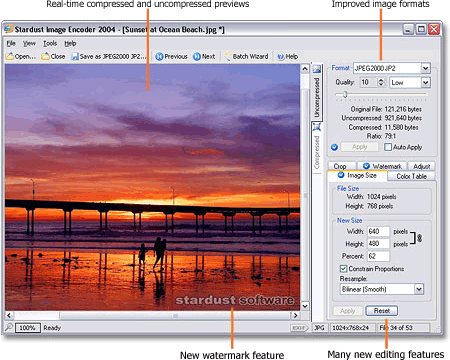
Task: Open the File menu
Action: coord(11,43)
